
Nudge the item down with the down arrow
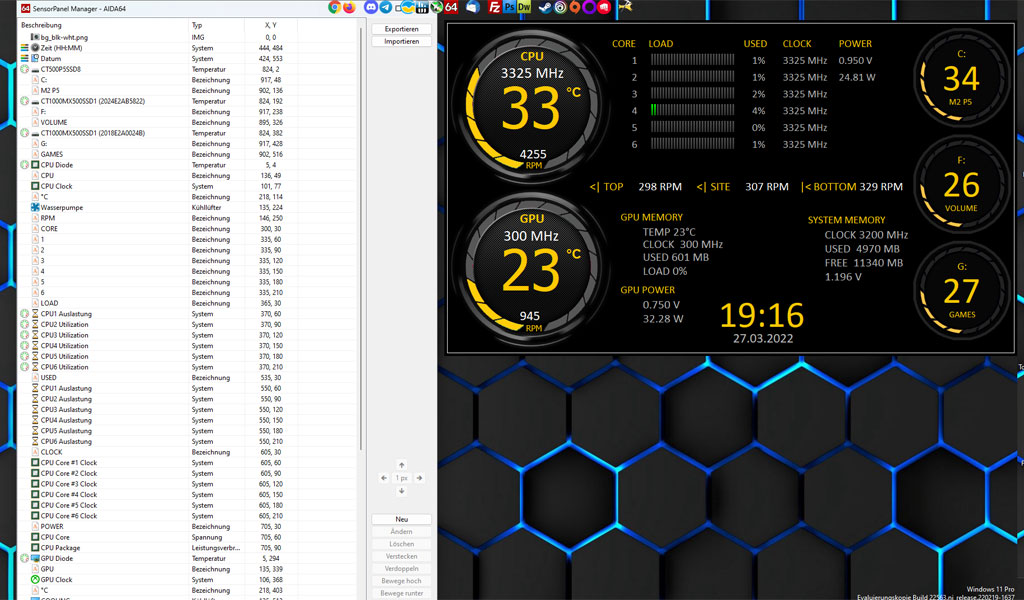(402, 490)
